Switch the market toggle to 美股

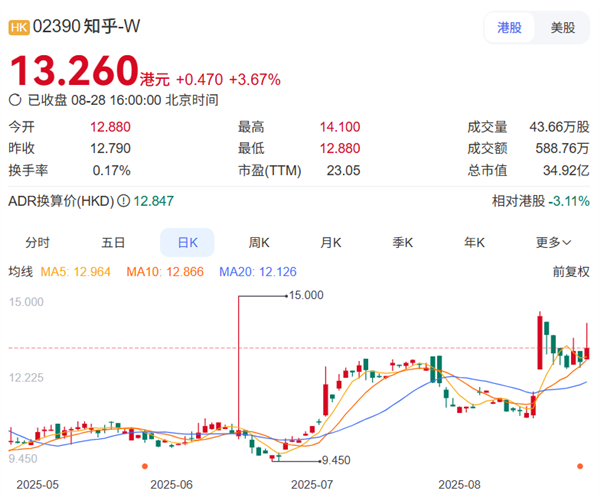tap(562, 28)
